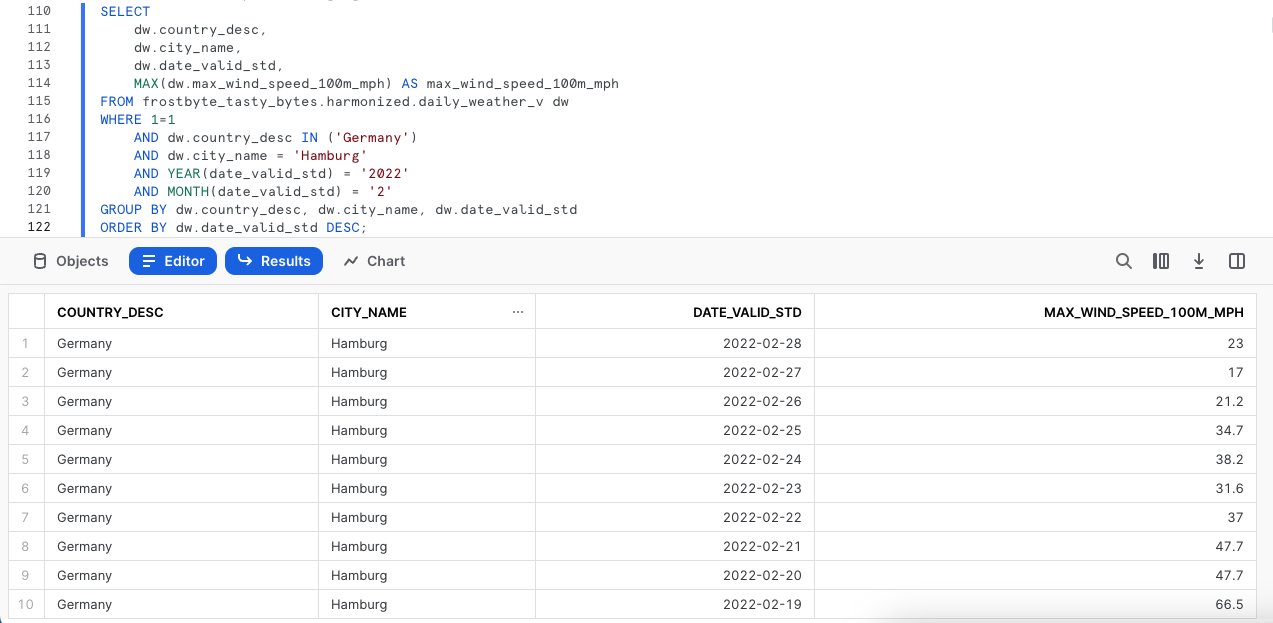Select row number 10 in results
Viewport: 1273px width, 623px height.
pyautogui.click(x=26, y=604)
